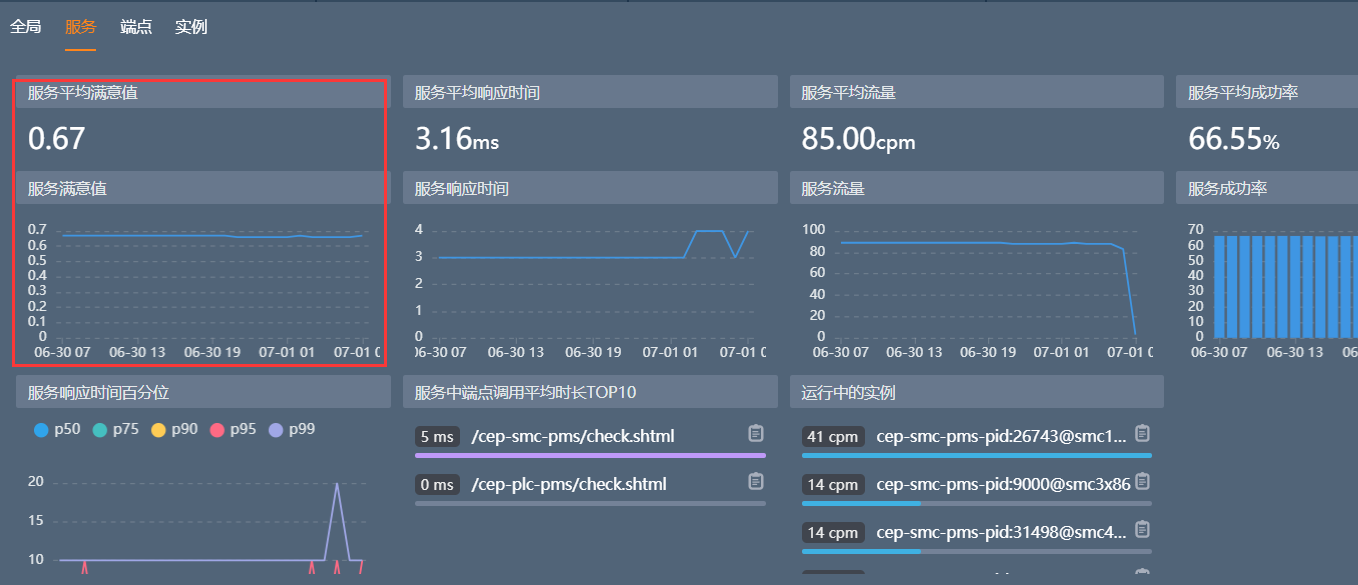1358x585 pixels.
Task: Open the /cep-plc-pms/check.shtml endpoint entry
Action: (x=568, y=484)
